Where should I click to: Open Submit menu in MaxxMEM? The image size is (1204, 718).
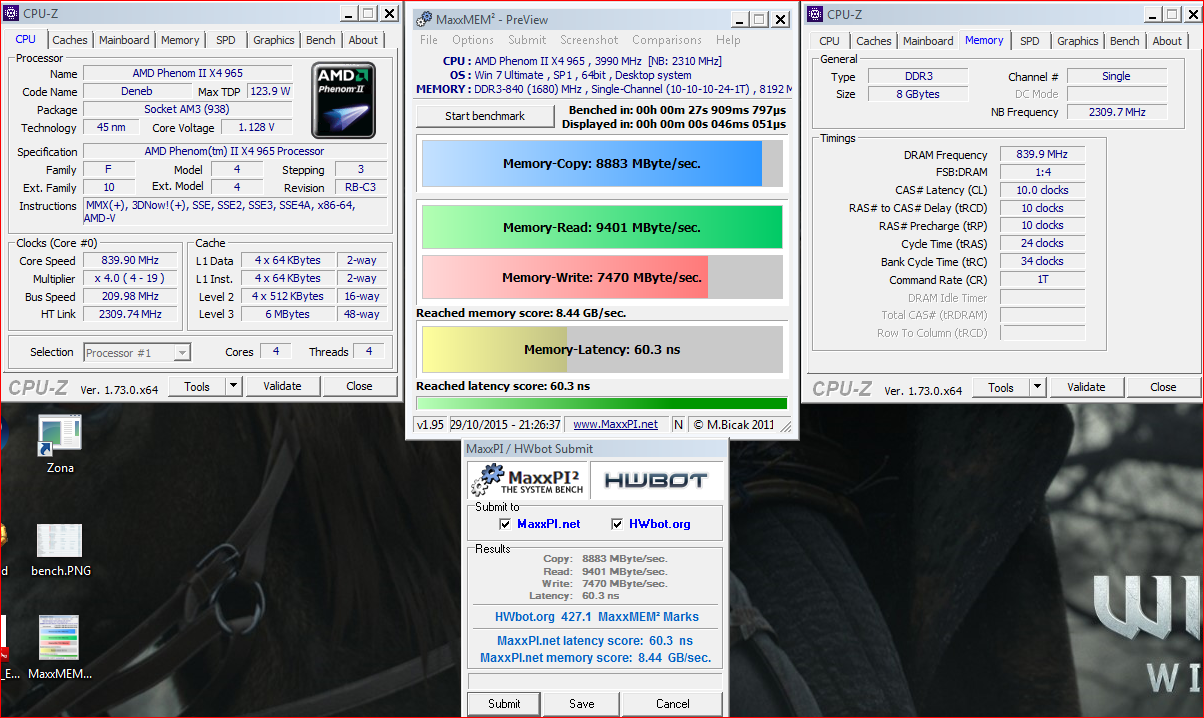click(x=527, y=40)
